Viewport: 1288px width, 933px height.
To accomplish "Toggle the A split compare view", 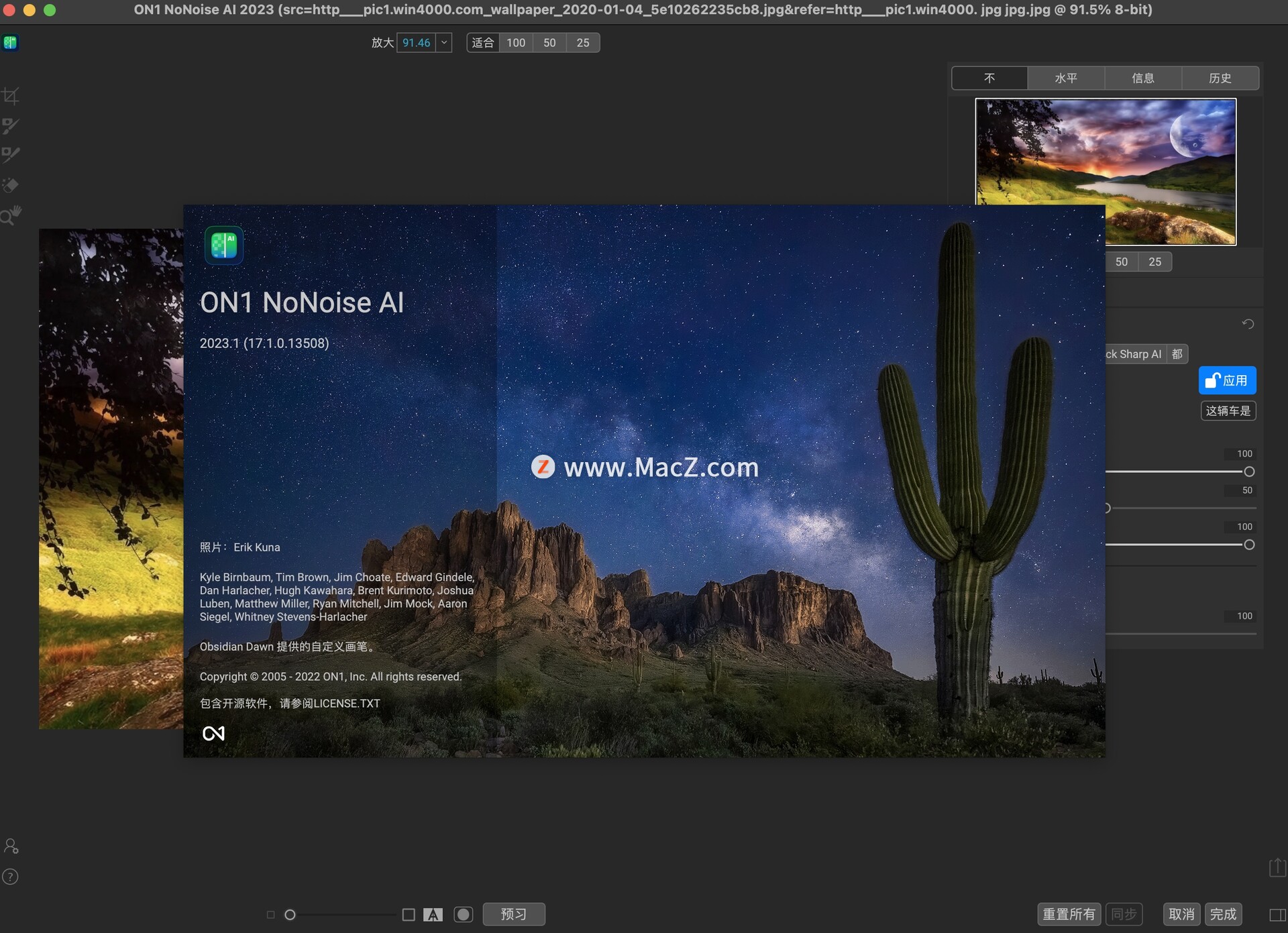I will coord(433,915).
